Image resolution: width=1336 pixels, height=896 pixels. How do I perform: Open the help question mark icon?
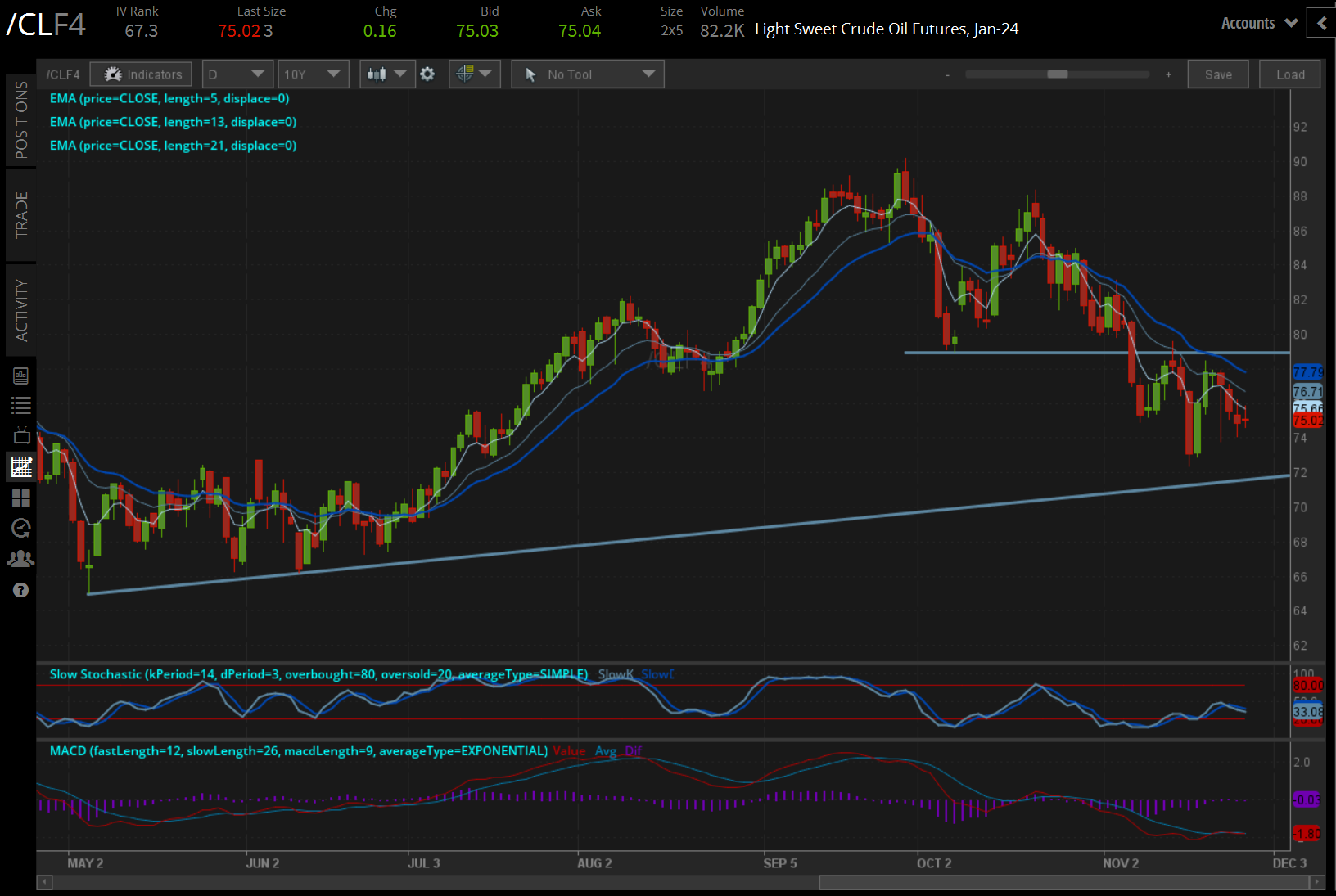[x=21, y=590]
